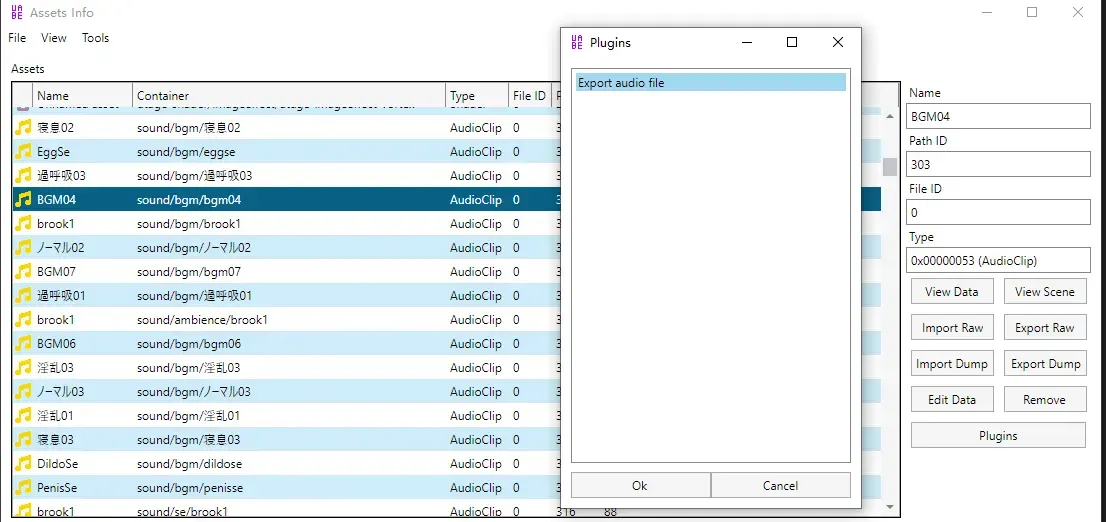
Task: Close the Assets Info window
Action: coord(1077,12)
